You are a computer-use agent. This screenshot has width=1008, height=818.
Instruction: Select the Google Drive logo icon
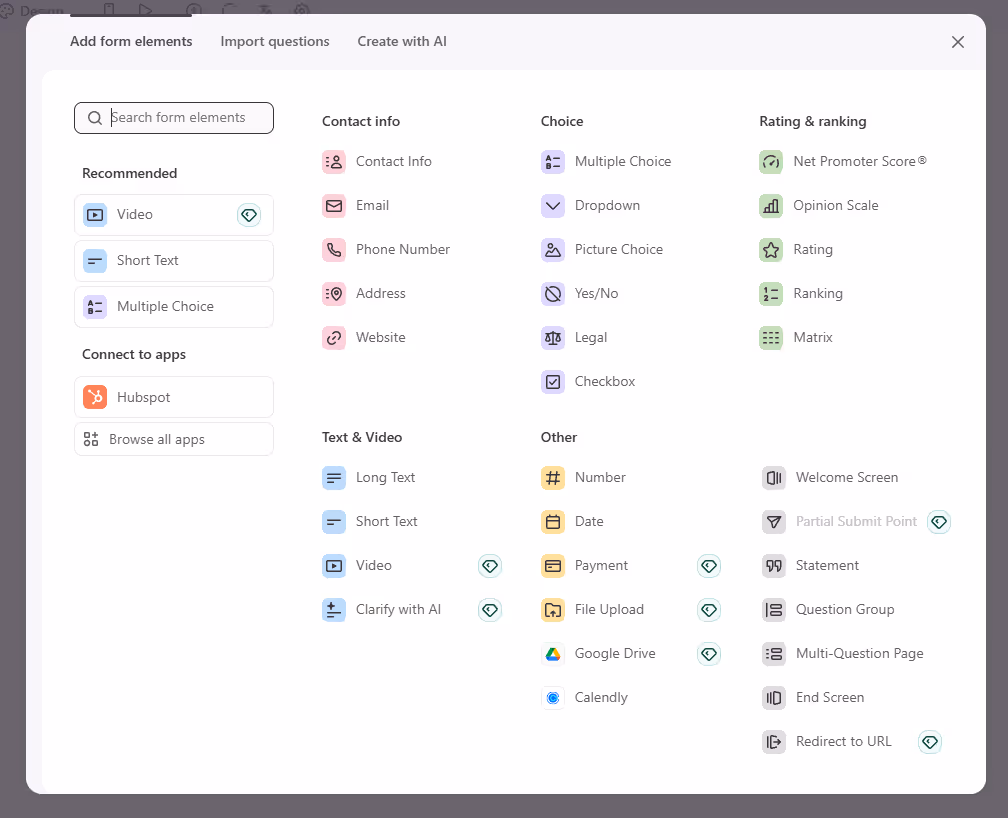point(553,654)
